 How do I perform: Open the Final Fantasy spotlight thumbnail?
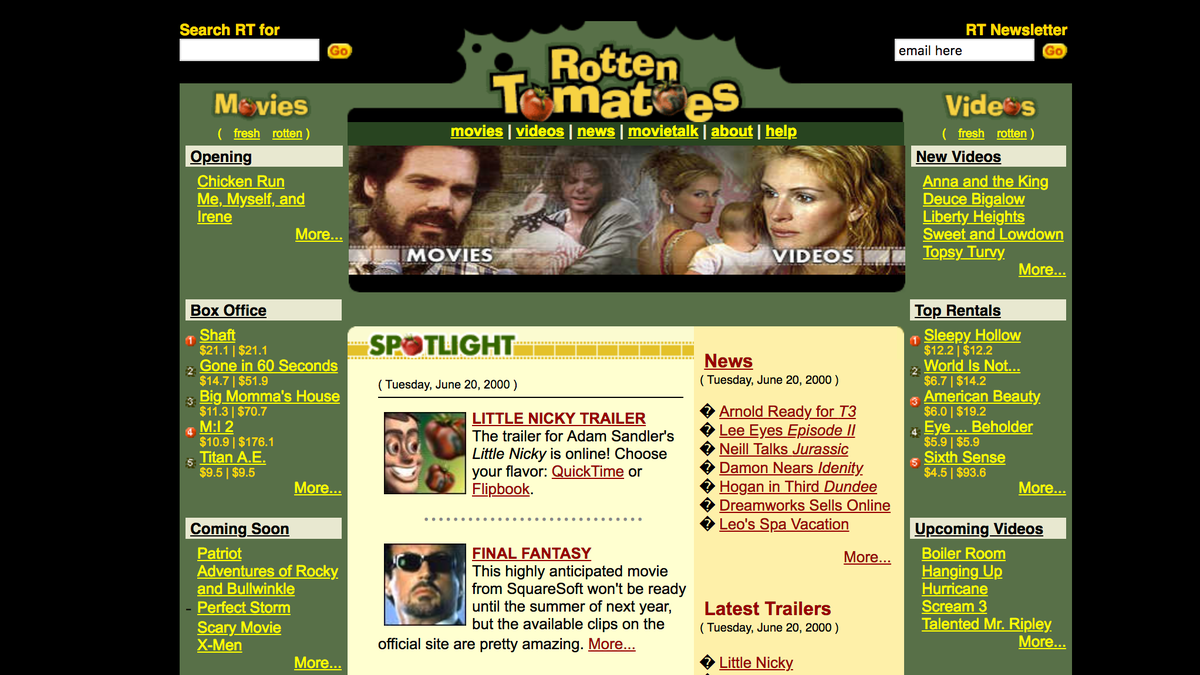coord(424,584)
